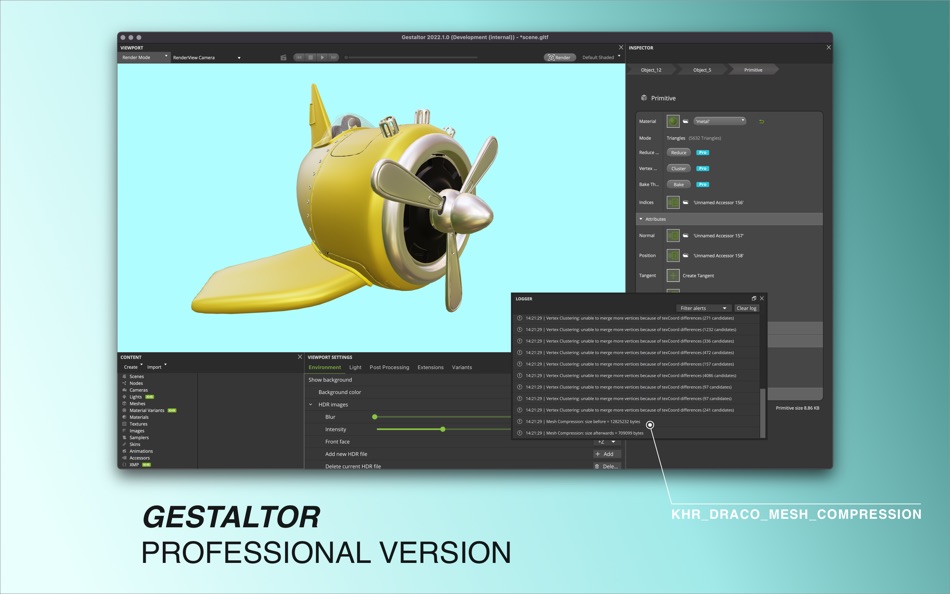Open the Import menu in Content panel
The image size is (950, 594).
156,367
